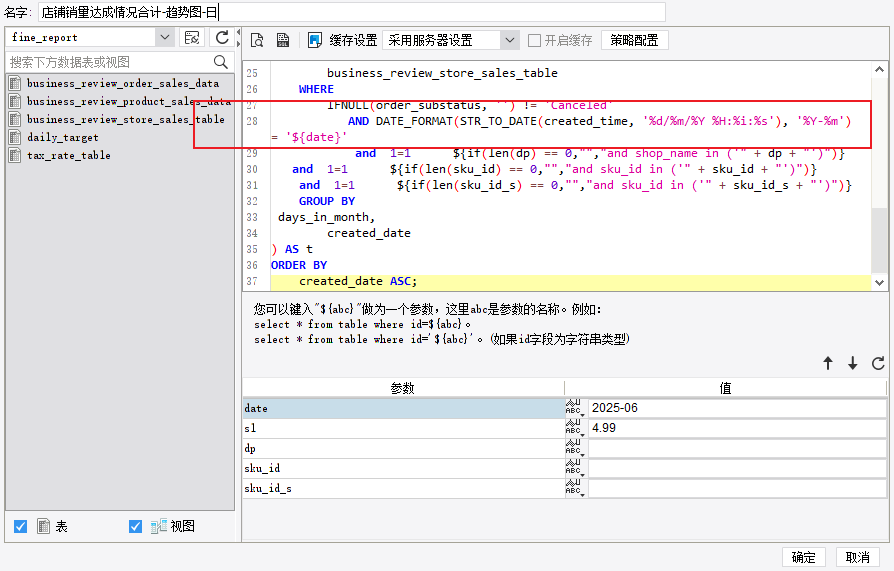894x571 pixels.
Task: Move parameter down with arrow icon
Action: (852, 363)
